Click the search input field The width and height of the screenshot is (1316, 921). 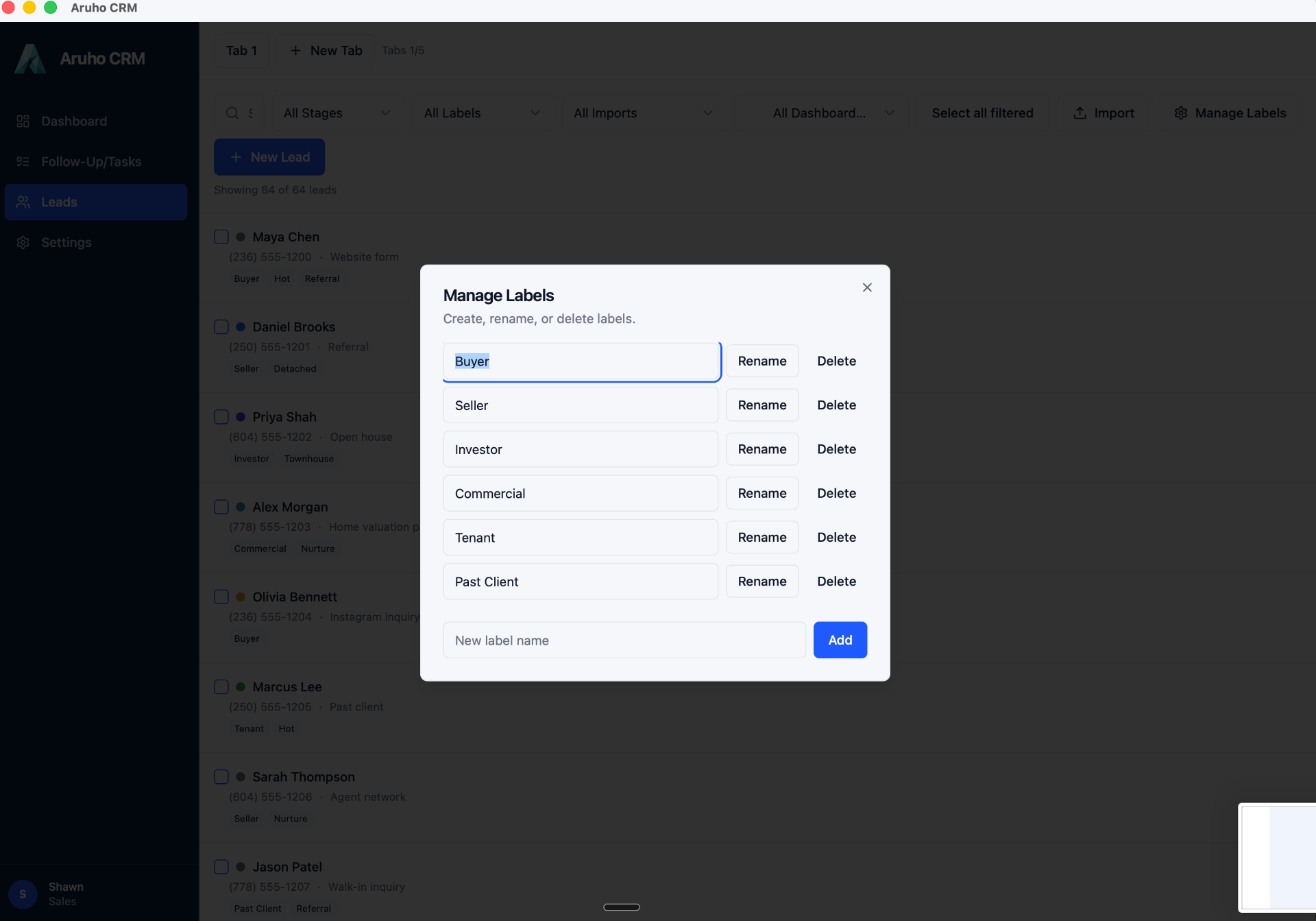pyautogui.click(x=239, y=113)
